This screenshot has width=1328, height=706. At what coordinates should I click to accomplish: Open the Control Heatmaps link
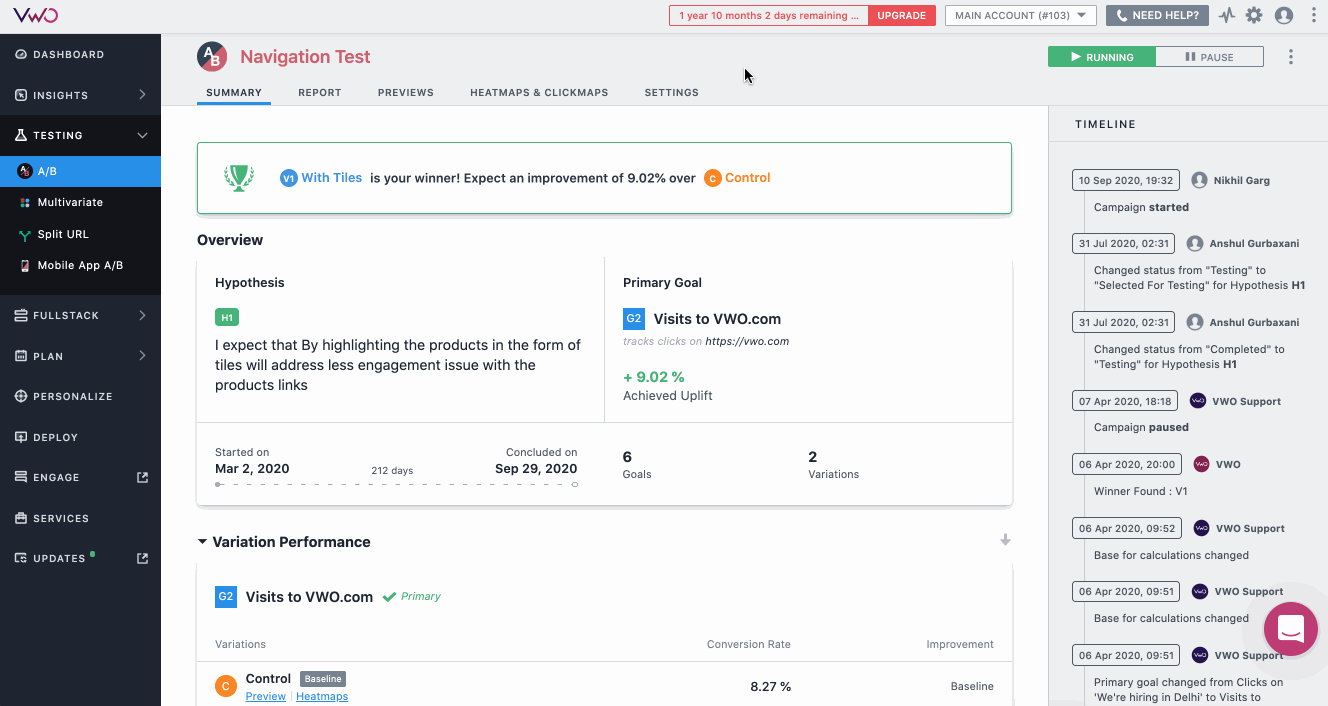(x=322, y=696)
